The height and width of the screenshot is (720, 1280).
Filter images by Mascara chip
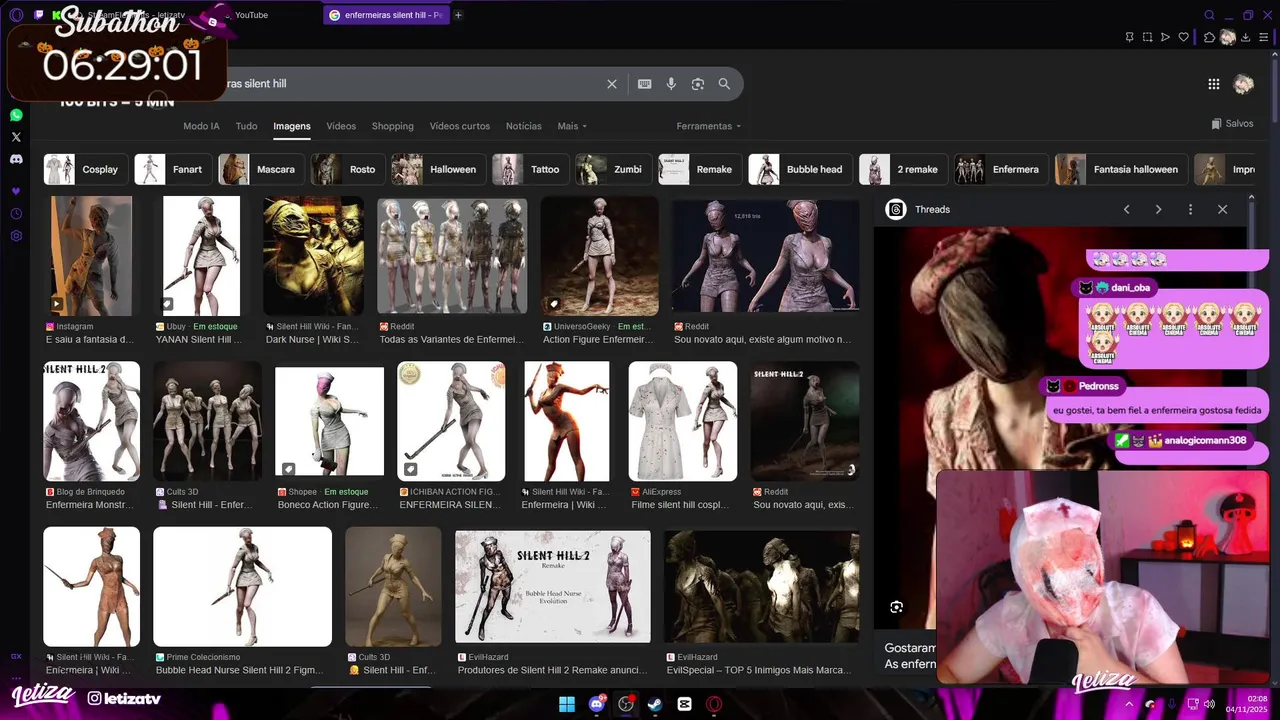(x=261, y=169)
